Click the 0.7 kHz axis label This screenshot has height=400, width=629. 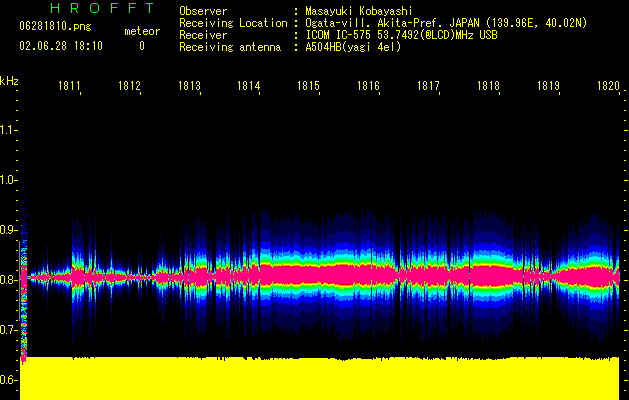tap(7, 330)
